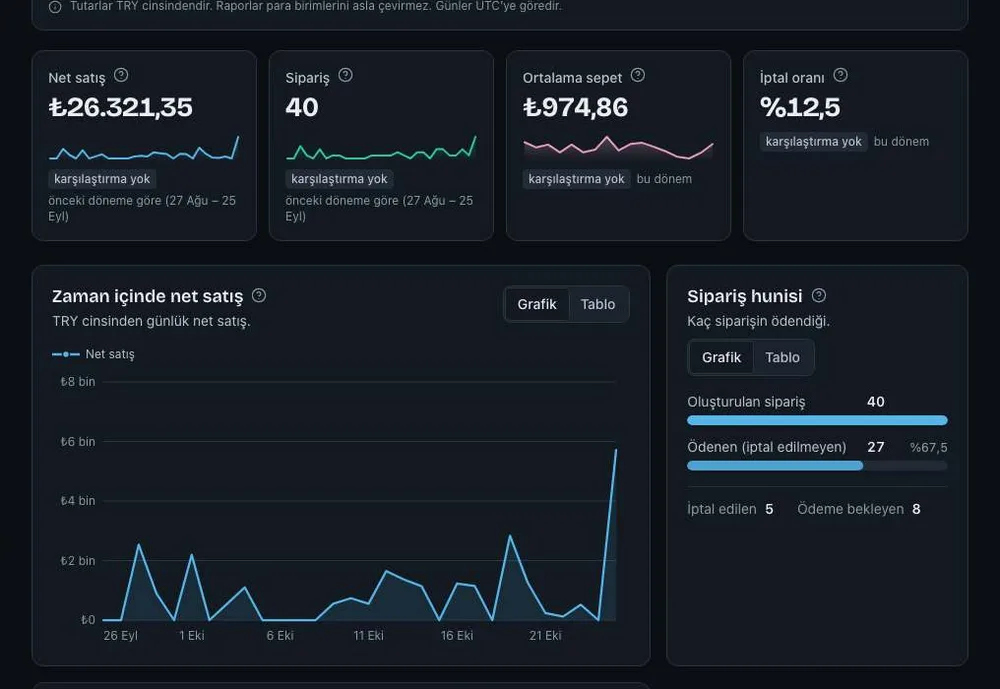Click help icon next to Sipariş hunisi

819,295
